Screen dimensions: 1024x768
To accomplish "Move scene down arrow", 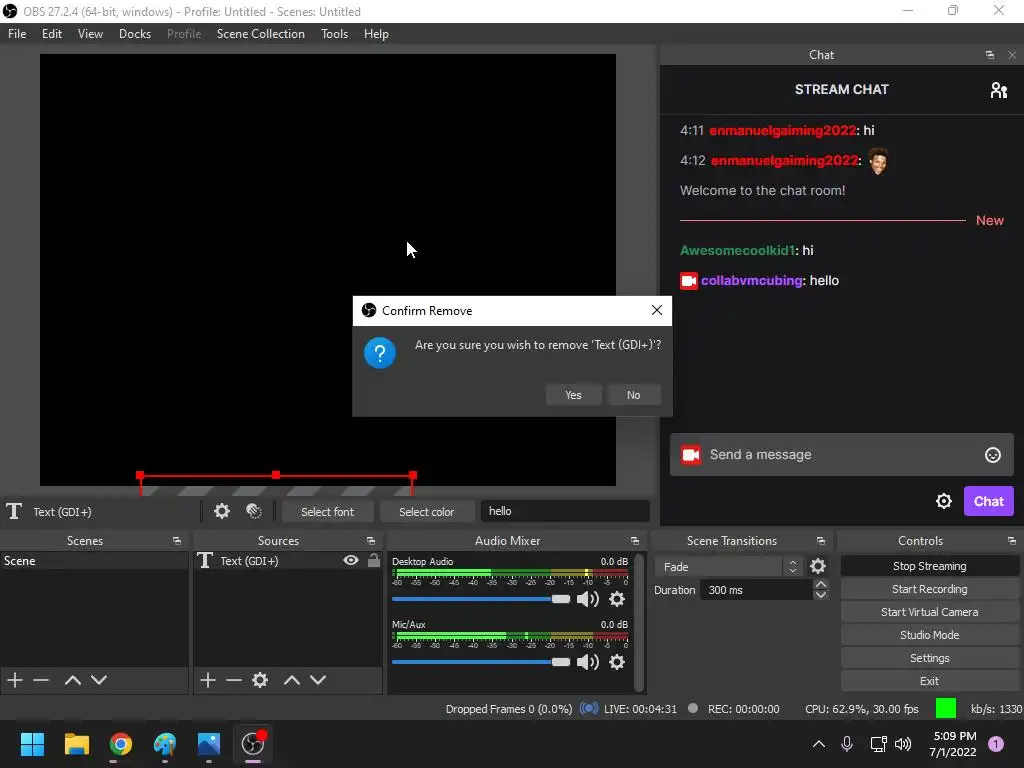I will [x=99, y=680].
